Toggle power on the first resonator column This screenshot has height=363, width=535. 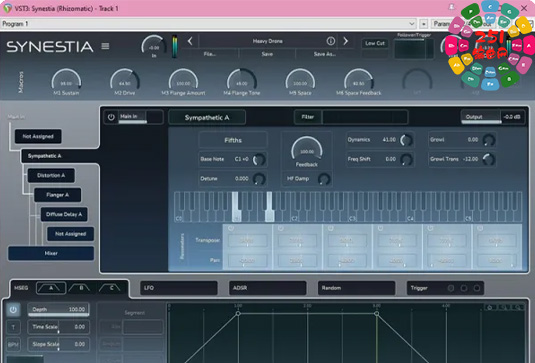click(x=231, y=228)
